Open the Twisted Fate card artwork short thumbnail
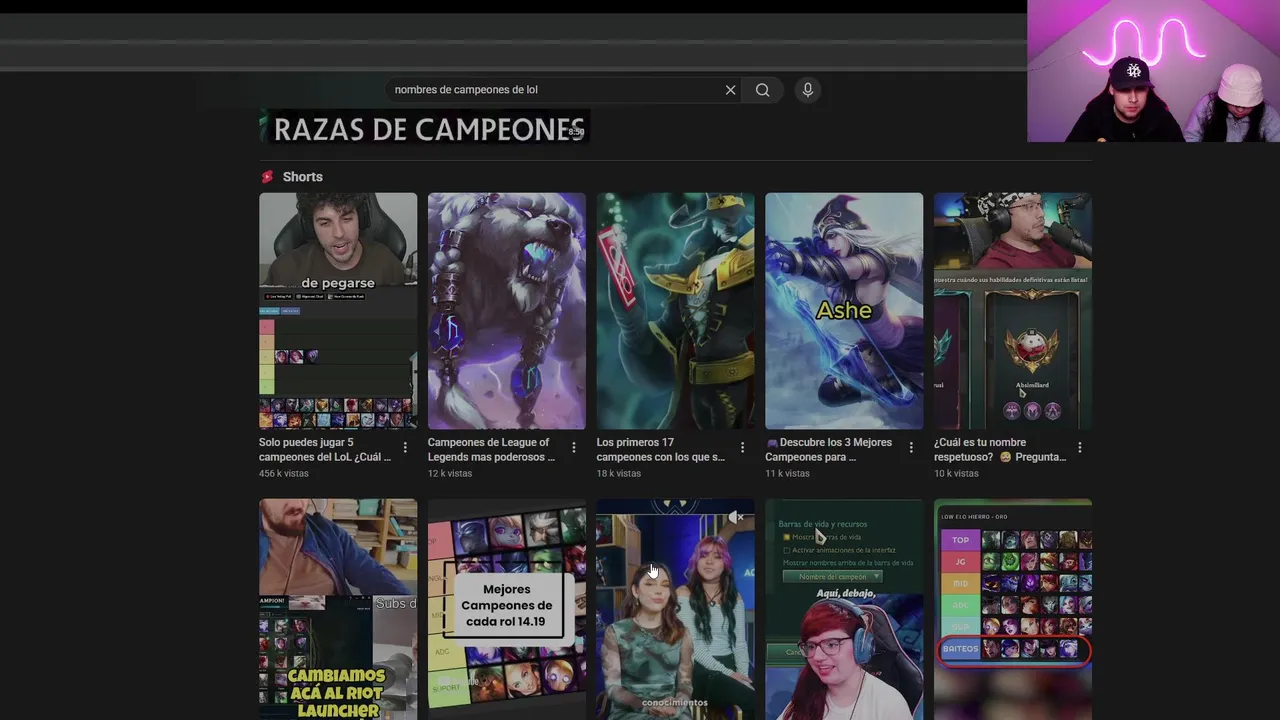 pos(676,311)
